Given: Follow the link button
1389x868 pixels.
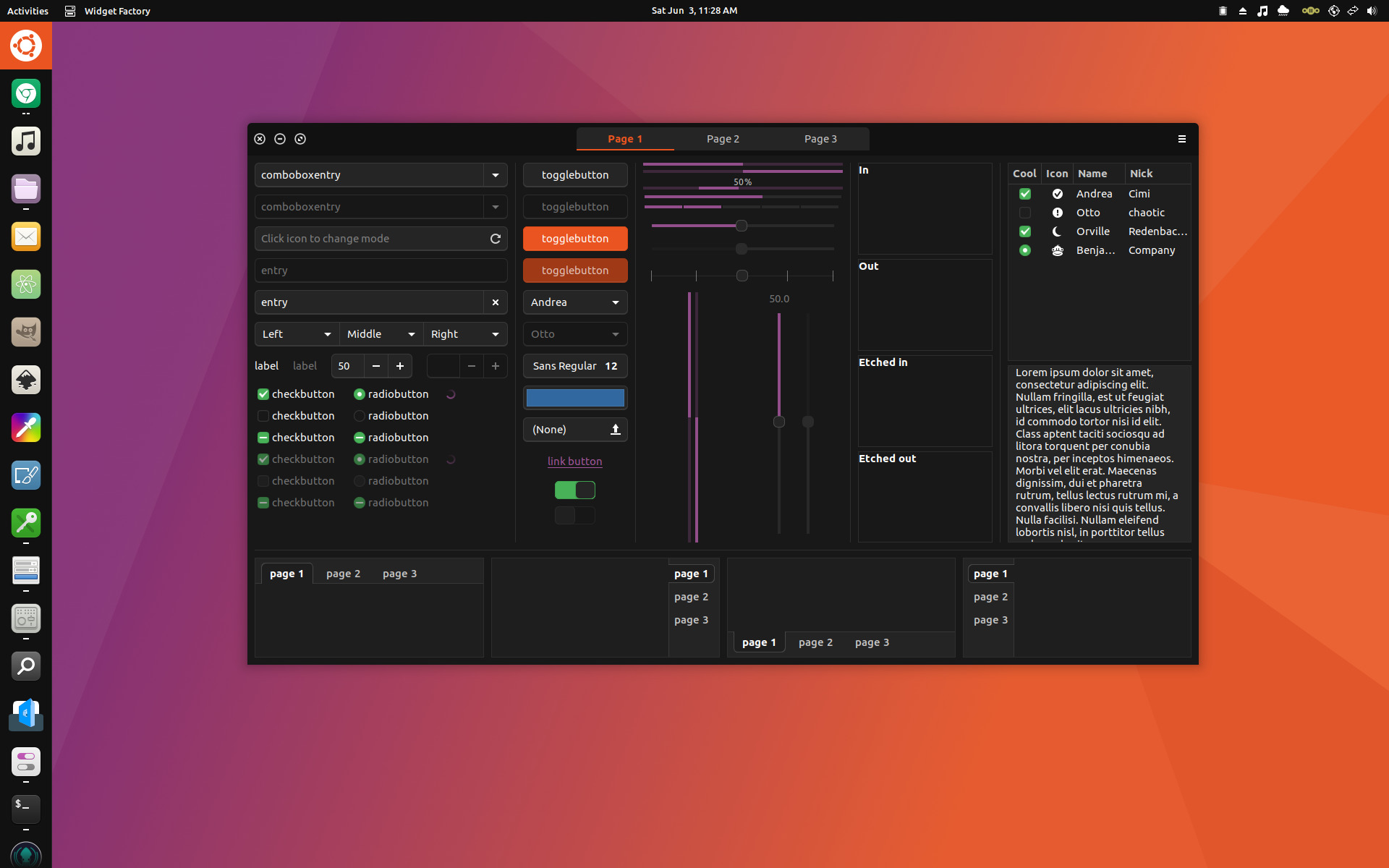Looking at the screenshot, I should tap(574, 461).
